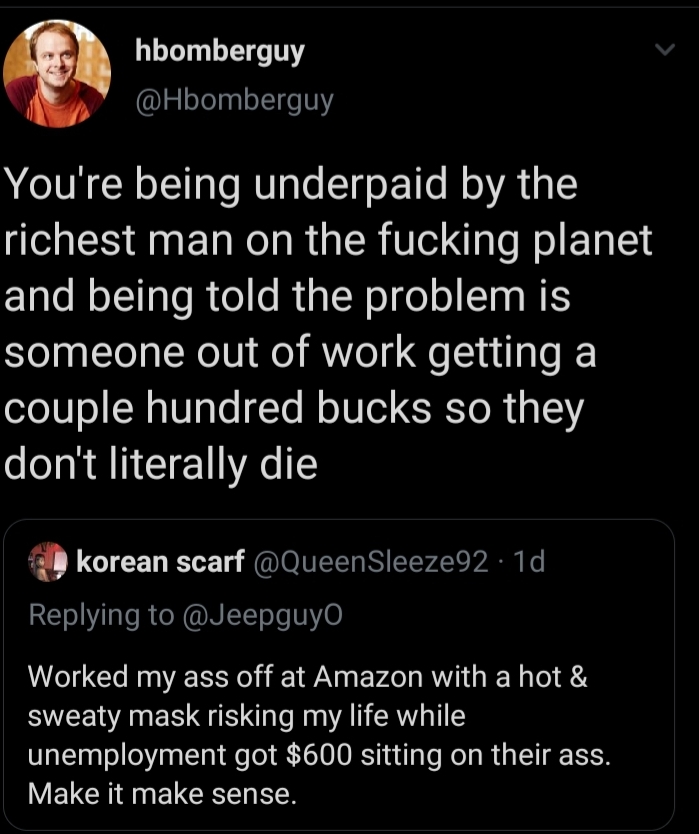Click the "don't literally die" line
The width and height of the screenshot is (699, 834).
[161, 465]
